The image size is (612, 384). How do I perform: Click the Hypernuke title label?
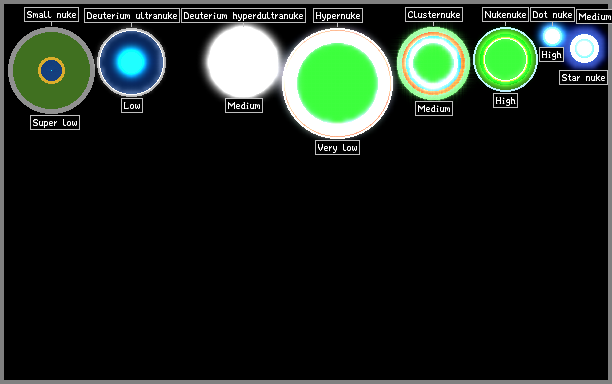coord(338,16)
